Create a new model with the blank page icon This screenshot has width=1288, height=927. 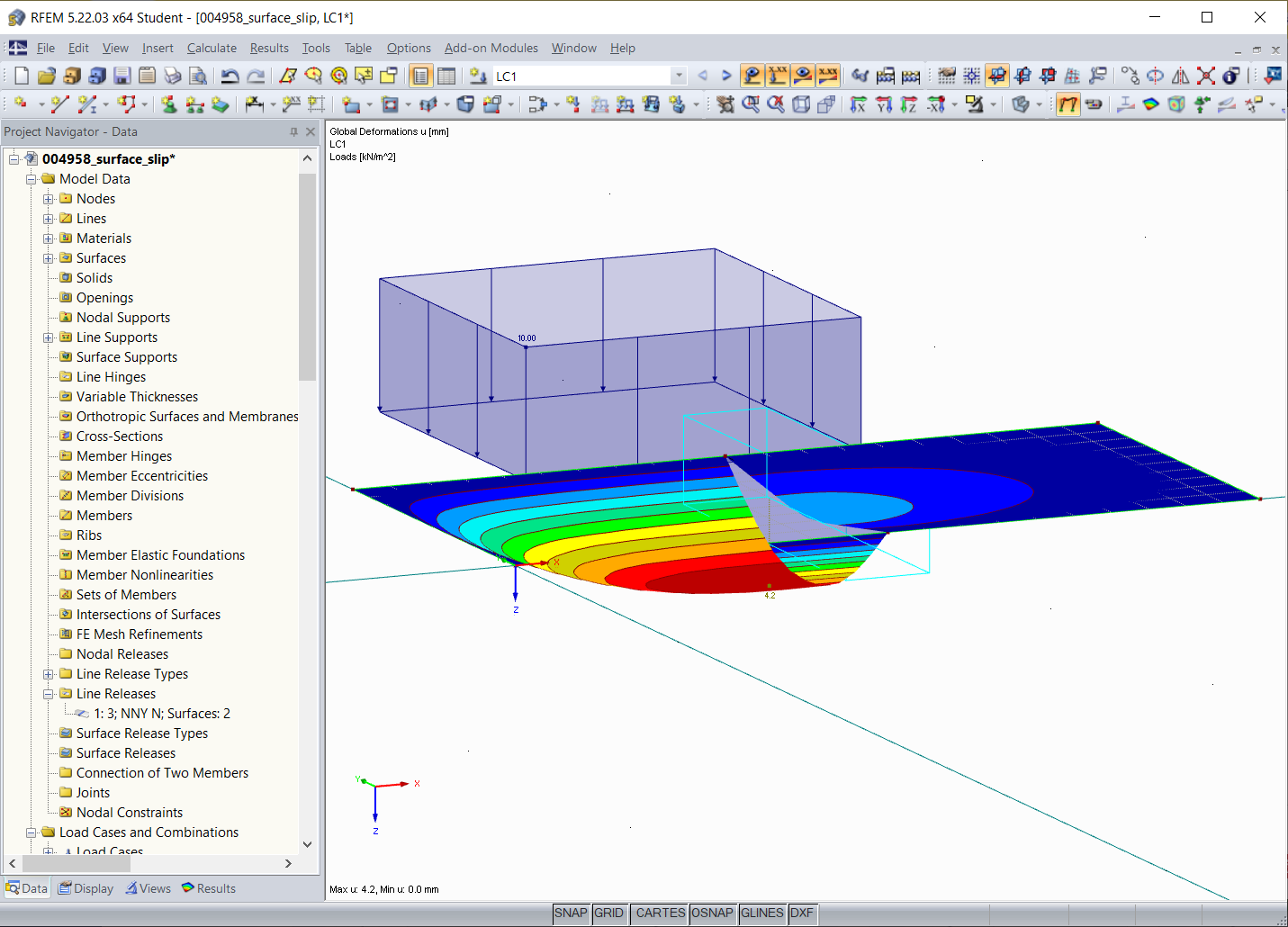(x=22, y=76)
